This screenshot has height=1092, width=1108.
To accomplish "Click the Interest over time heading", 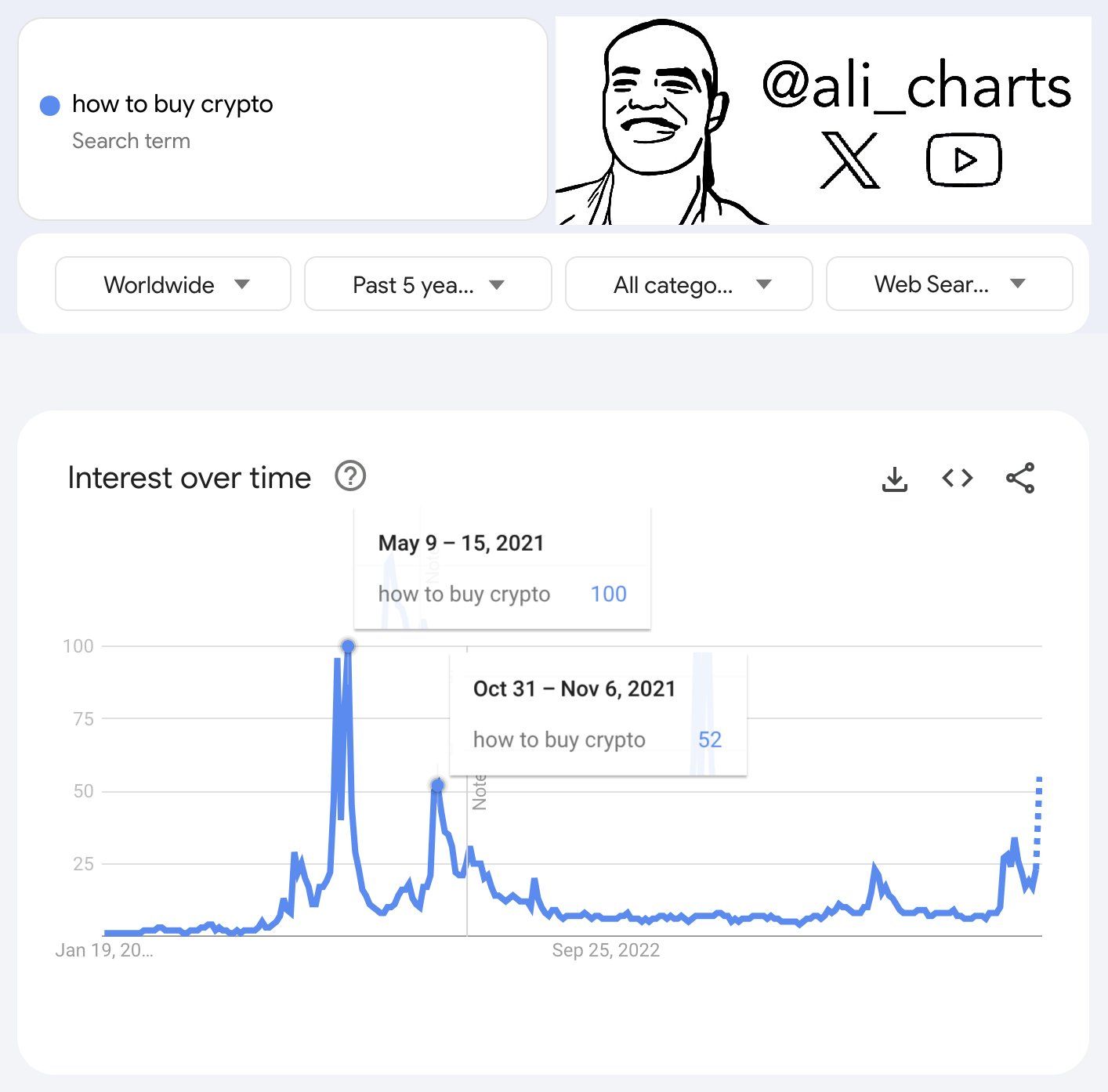I will 190,478.
